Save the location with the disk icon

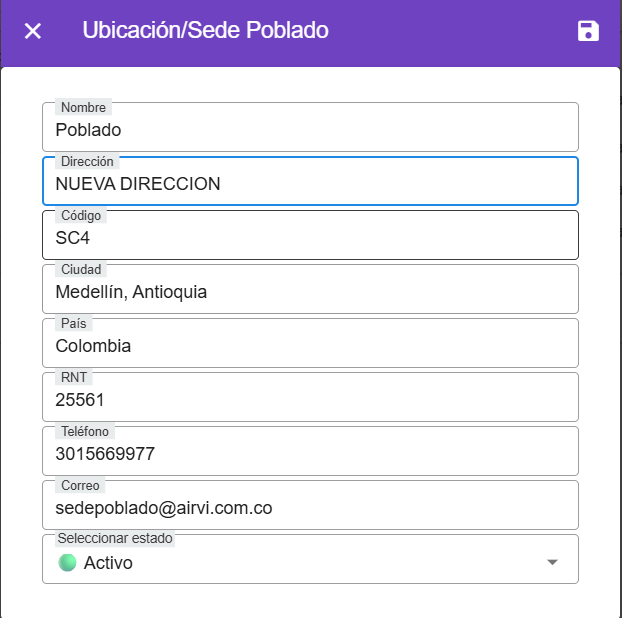[588, 31]
